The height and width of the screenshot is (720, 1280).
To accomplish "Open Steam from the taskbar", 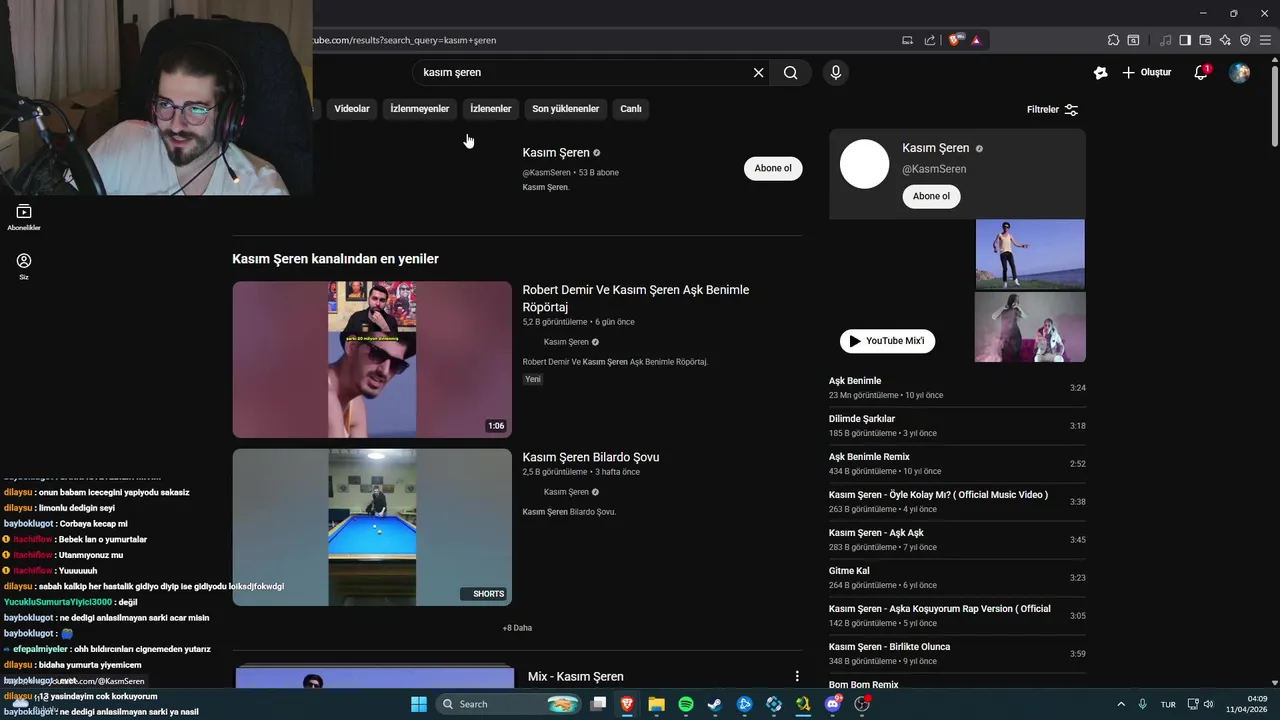I will click(x=715, y=704).
